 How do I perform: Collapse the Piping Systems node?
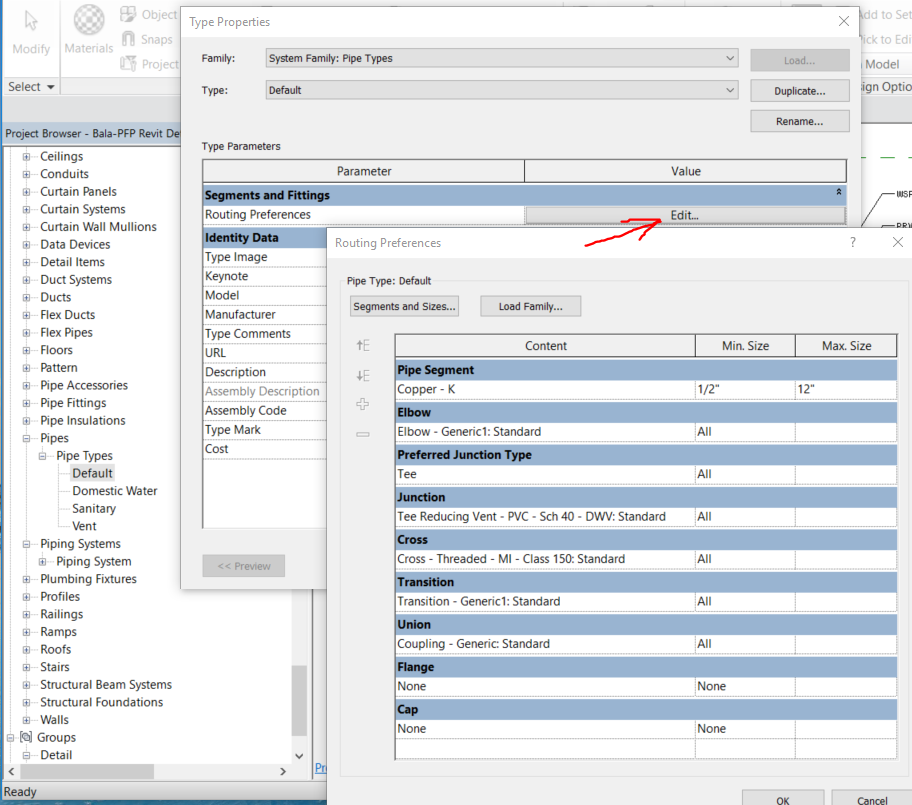tap(26, 544)
